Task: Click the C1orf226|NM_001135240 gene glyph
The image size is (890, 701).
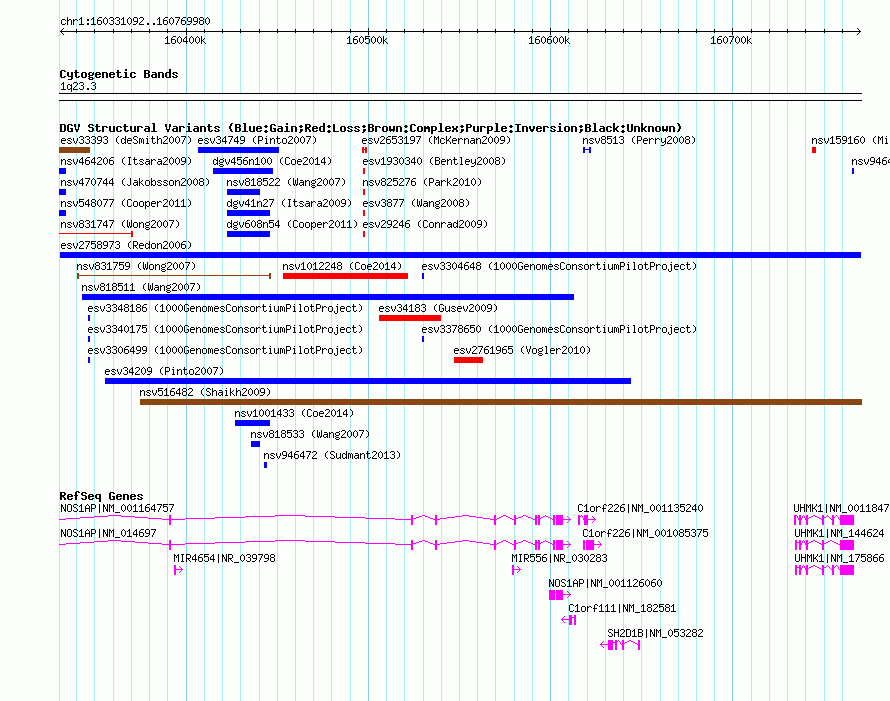Action: pyautogui.click(x=587, y=520)
